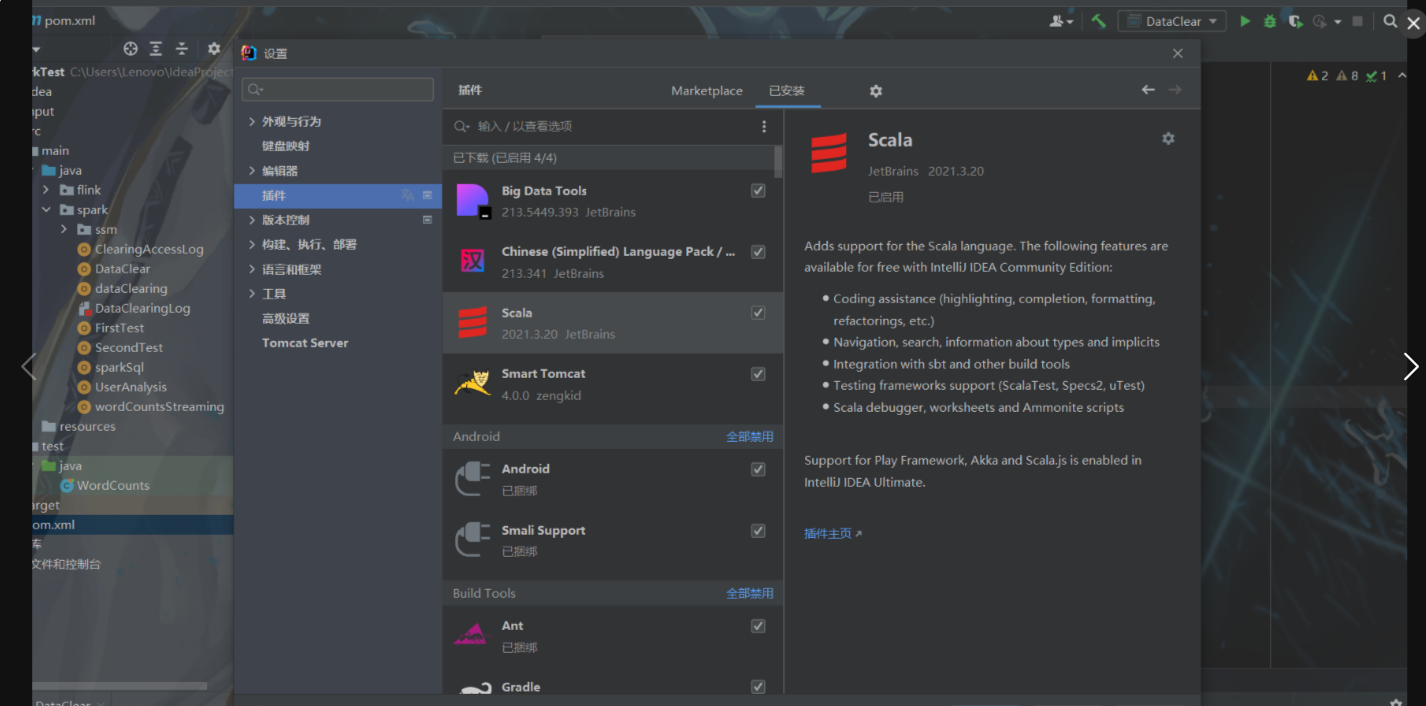
Task: Click Smali Support plugin plug icon
Action: (x=472, y=541)
